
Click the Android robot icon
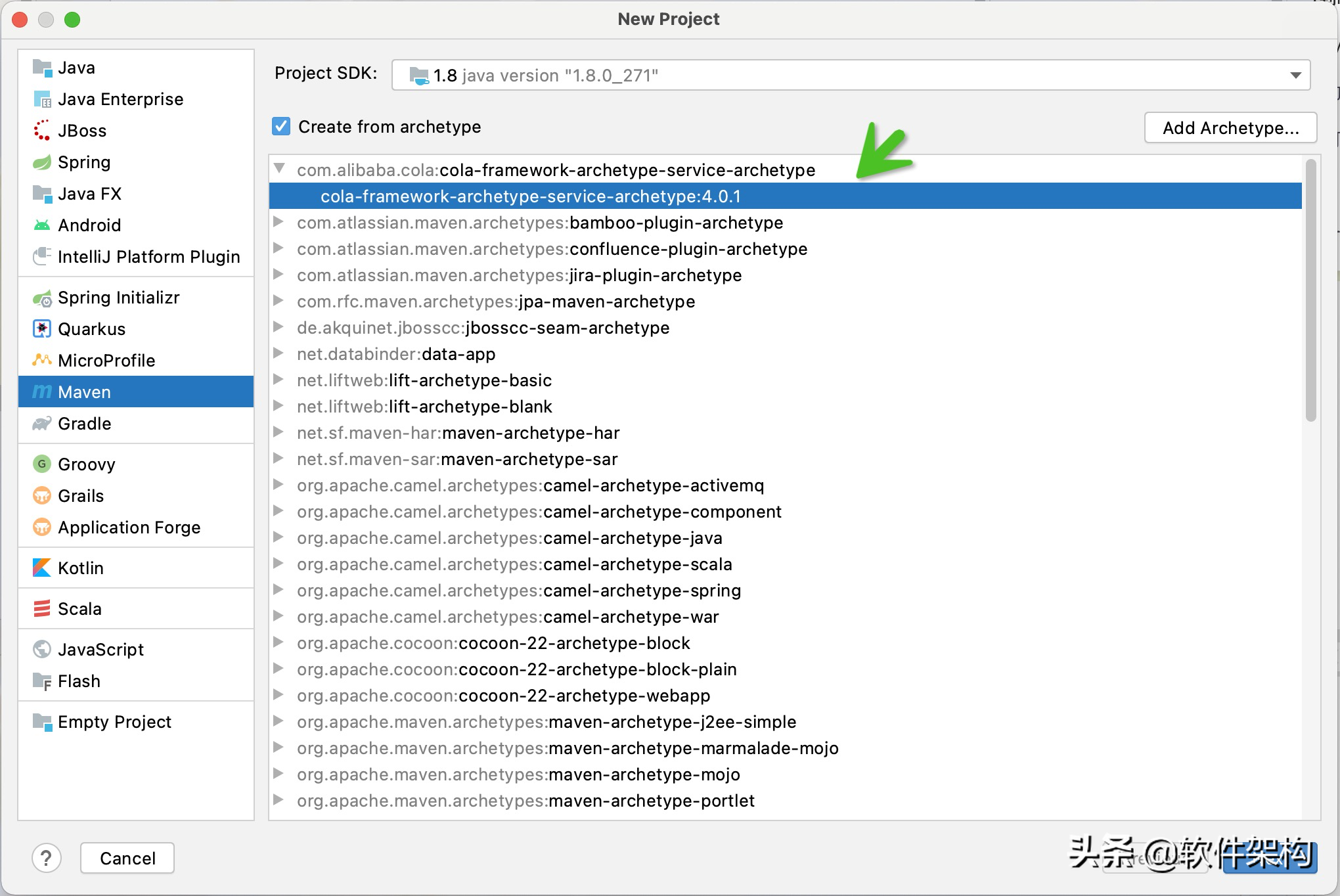[x=42, y=225]
